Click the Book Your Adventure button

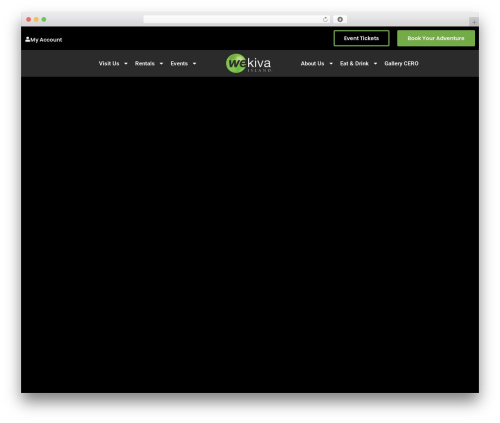(x=436, y=38)
